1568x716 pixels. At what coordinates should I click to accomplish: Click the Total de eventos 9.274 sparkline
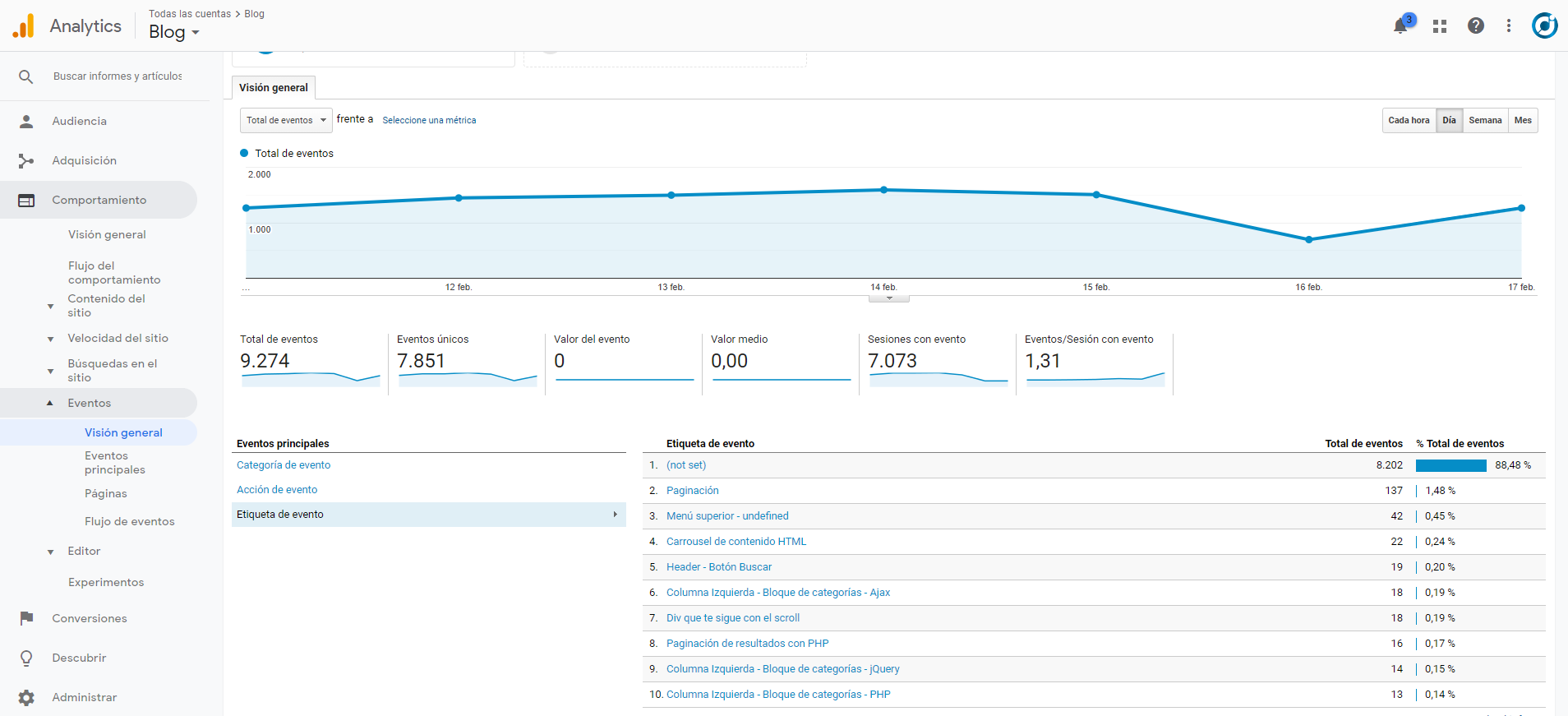point(311,379)
